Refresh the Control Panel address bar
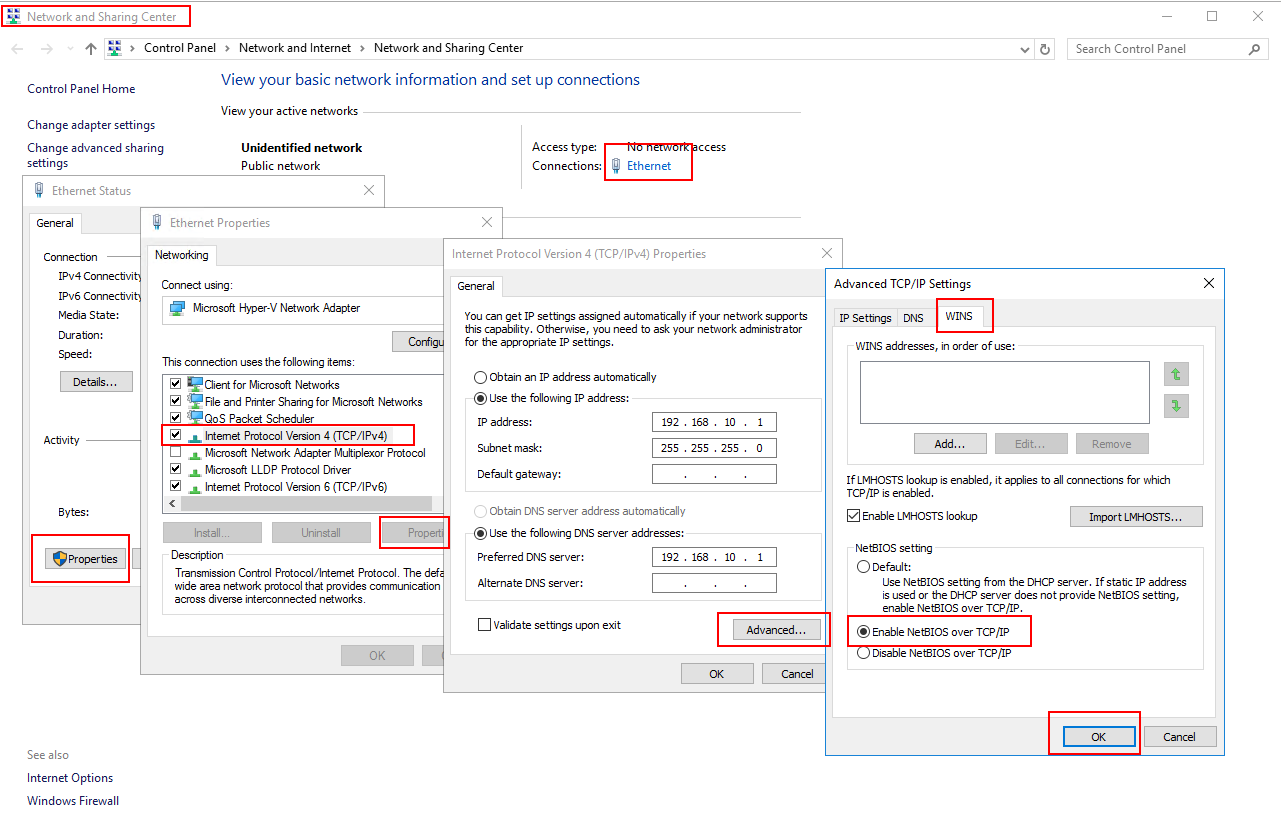This screenshot has width=1281, height=824. (1046, 49)
